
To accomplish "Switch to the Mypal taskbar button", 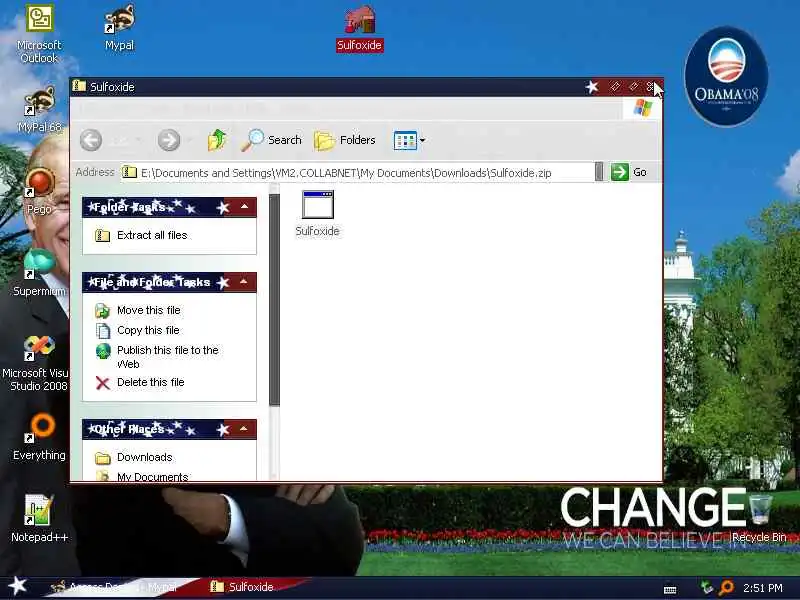I will click(117, 587).
